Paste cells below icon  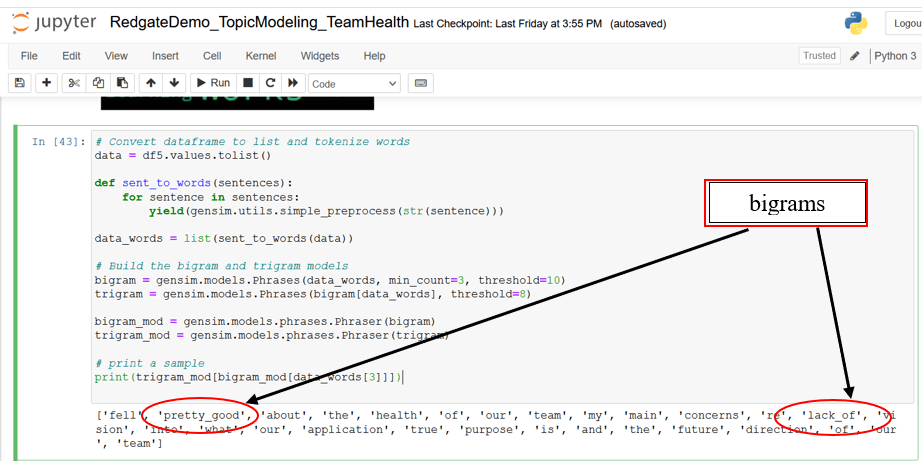pyautogui.click(x=122, y=83)
